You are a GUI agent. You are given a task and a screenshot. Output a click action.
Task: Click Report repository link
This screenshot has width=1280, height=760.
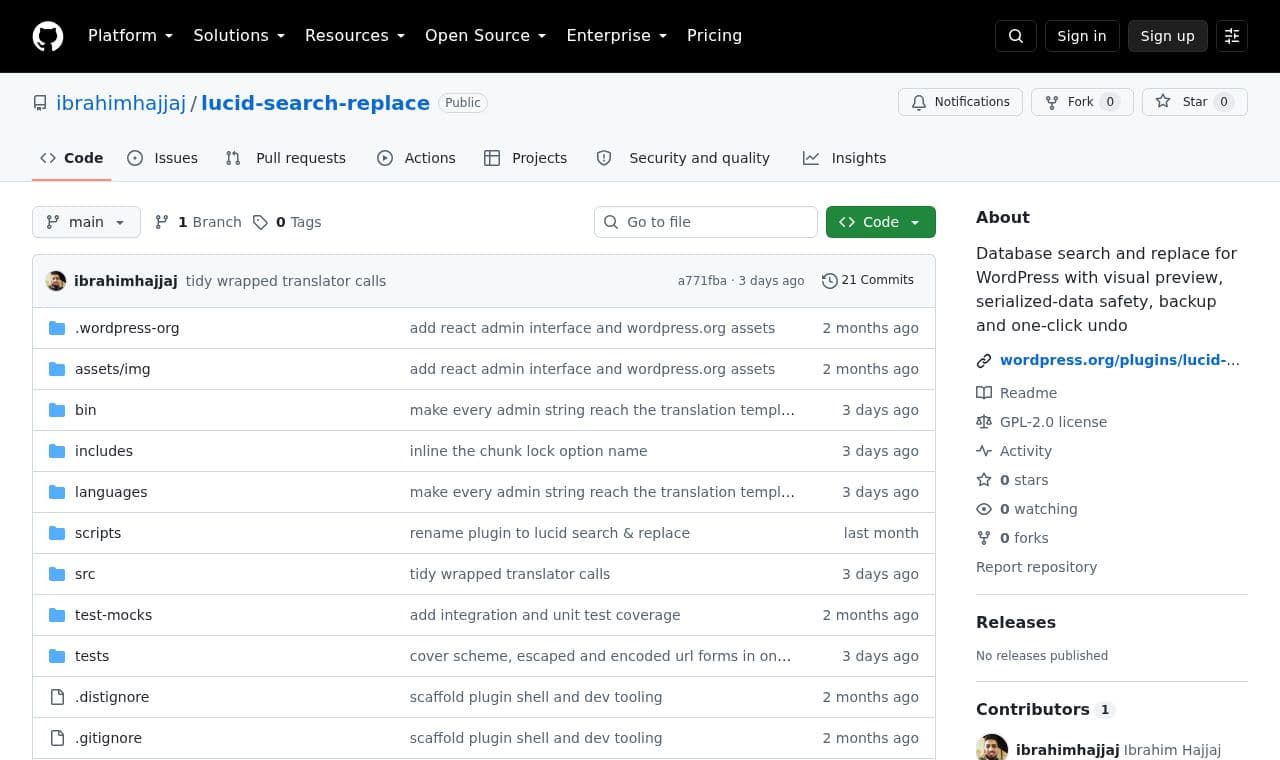[x=1036, y=567]
